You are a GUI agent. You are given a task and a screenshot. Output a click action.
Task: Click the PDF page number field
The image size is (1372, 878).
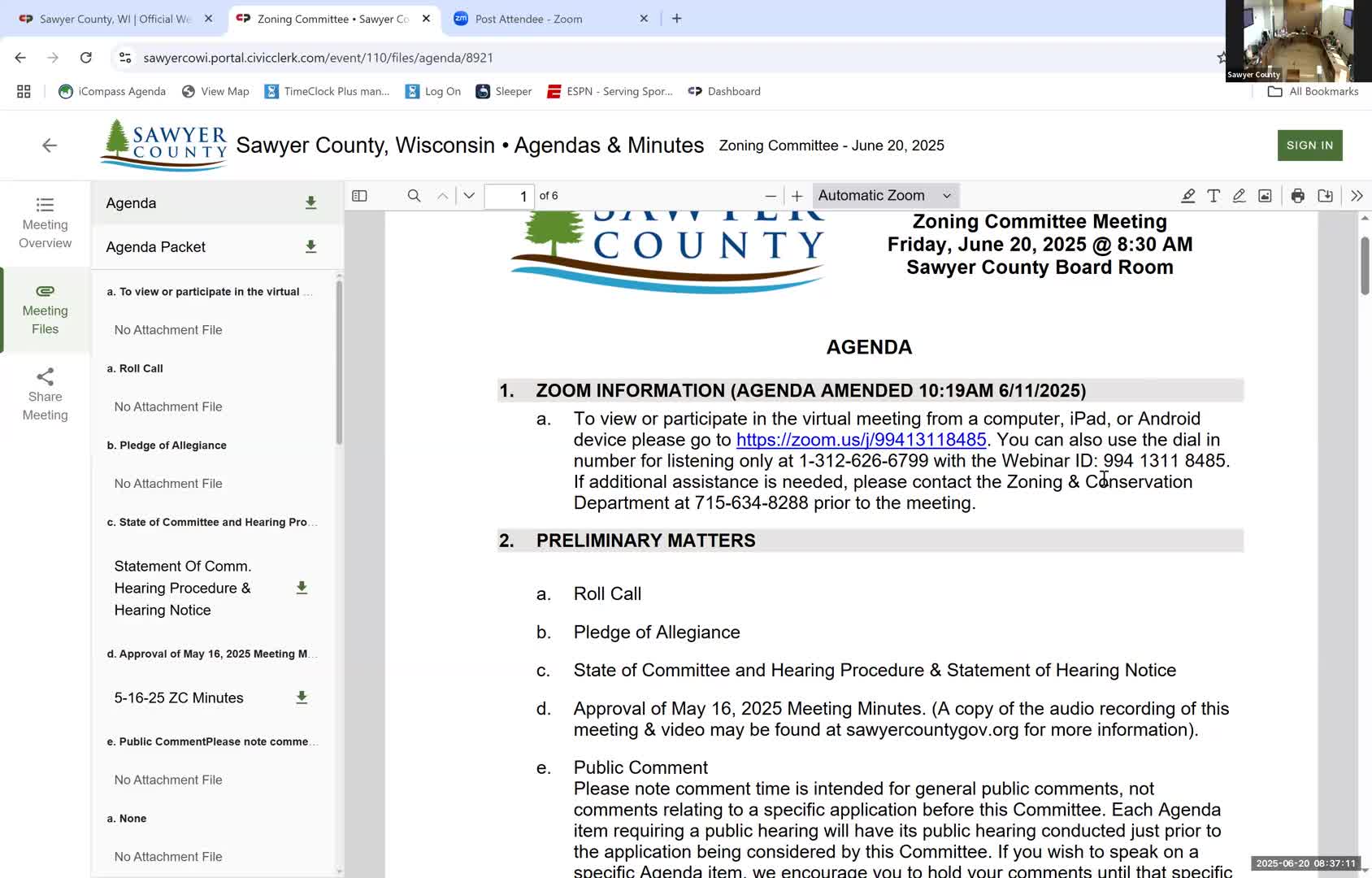[510, 196]
